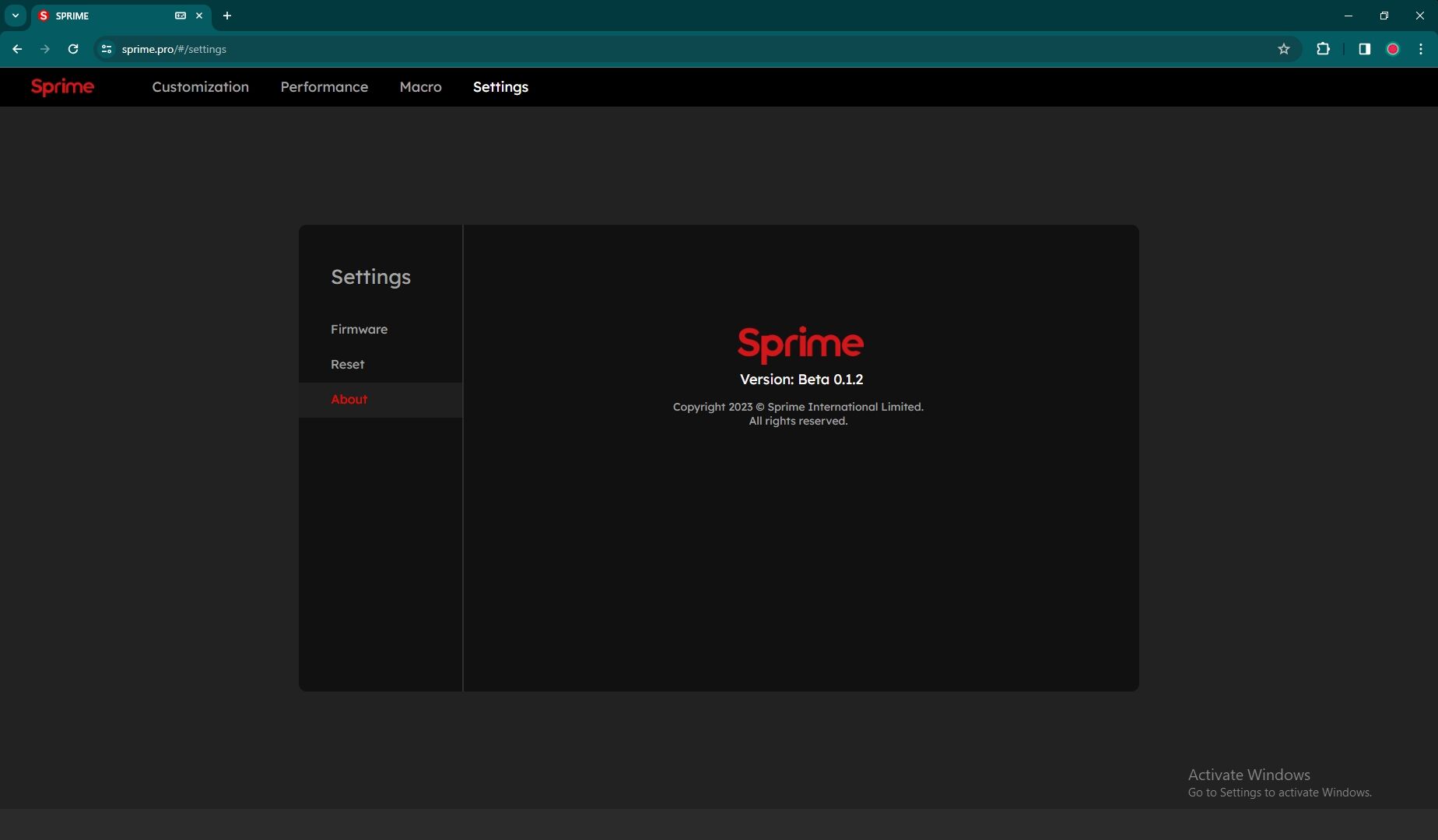Minimize the browser window
1438x840 pixels.
pos(1349,16)
